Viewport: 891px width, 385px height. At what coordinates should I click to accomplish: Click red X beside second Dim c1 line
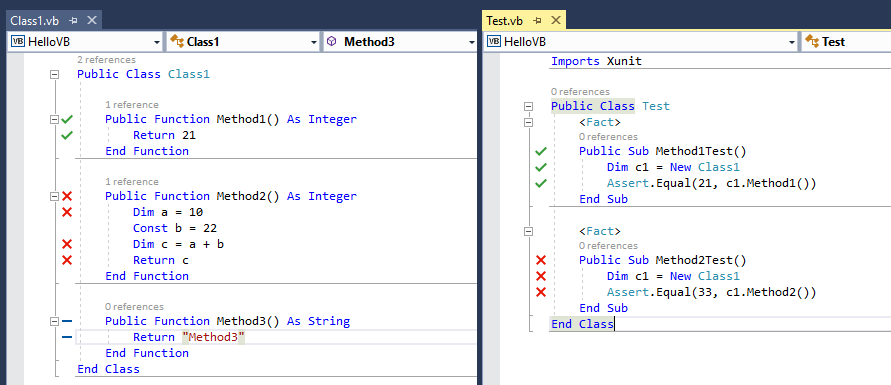pos(541,276)
